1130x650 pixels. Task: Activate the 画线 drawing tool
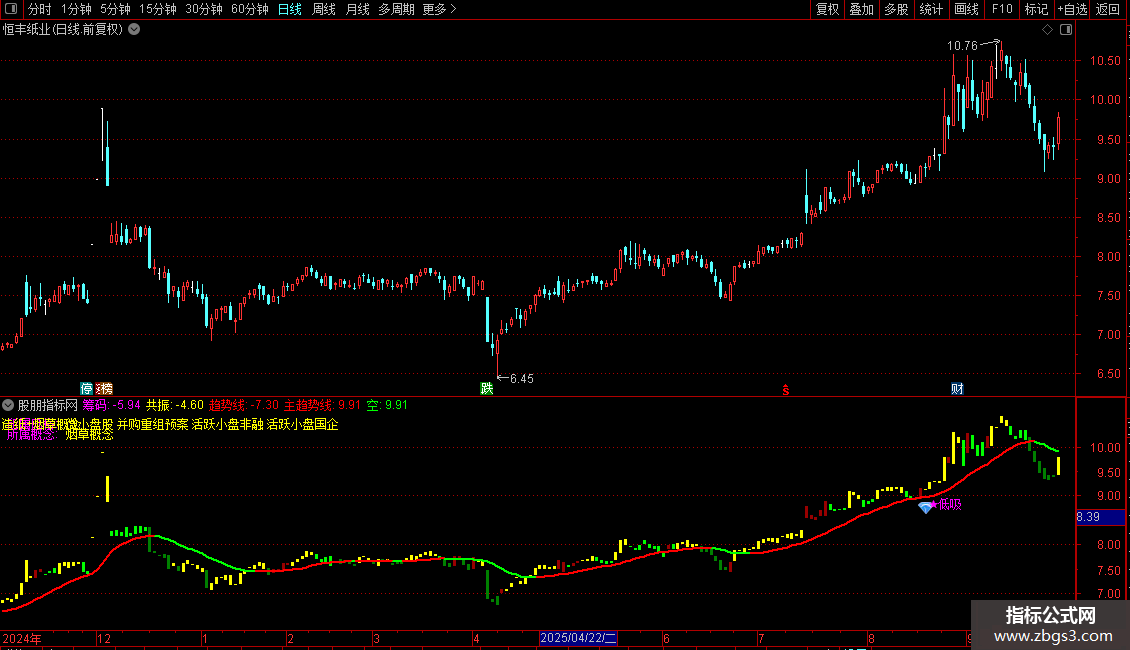point(966,9)
